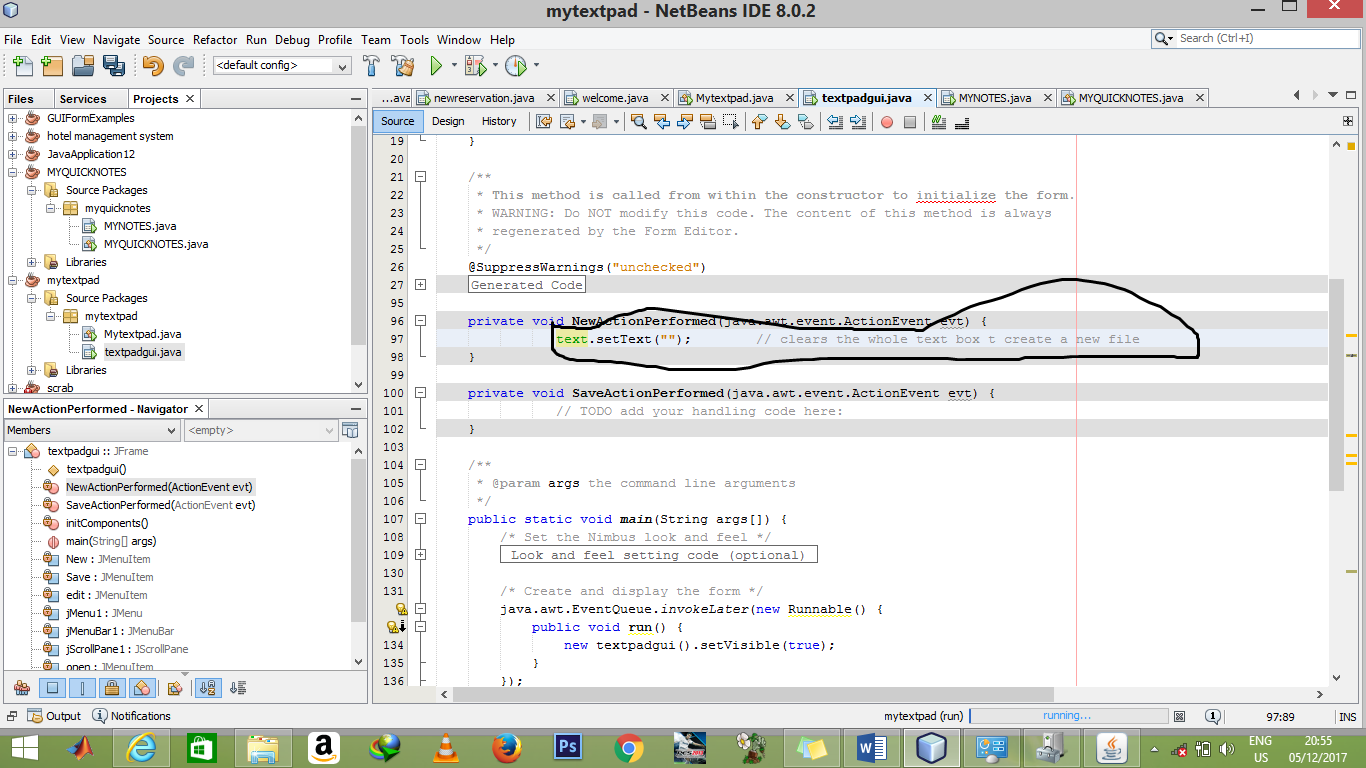The height and width of the screenshot is (768, 1366).
Task: Start macro recording with red circle icon
Action: (x=886, y=122)
